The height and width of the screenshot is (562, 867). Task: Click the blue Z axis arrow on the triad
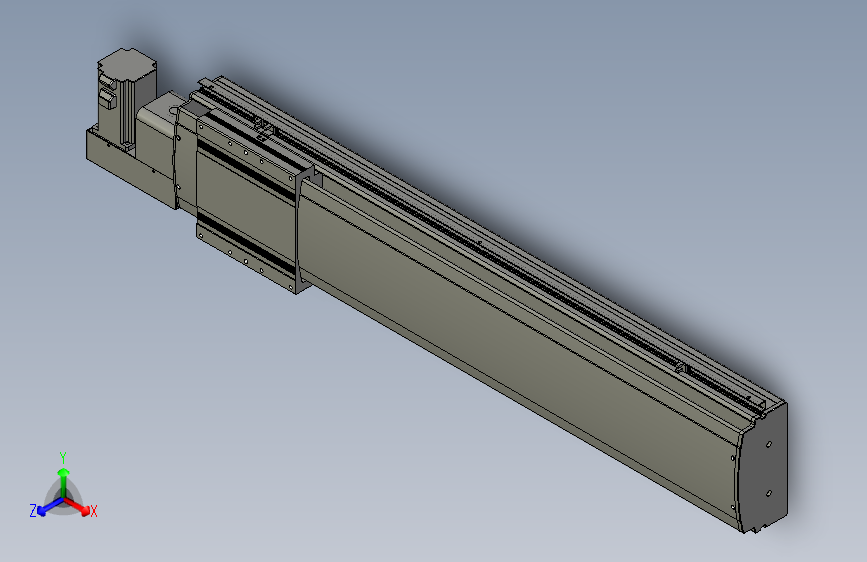(50, 507)
